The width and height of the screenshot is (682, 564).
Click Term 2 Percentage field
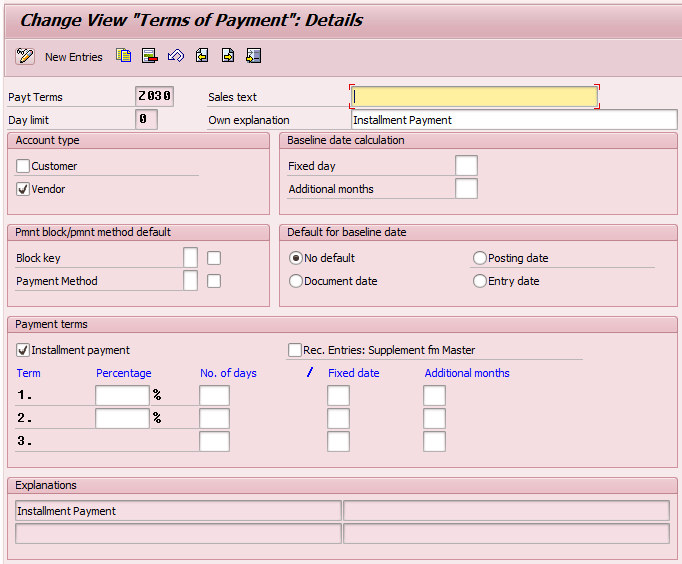click(x=122, y=418)
